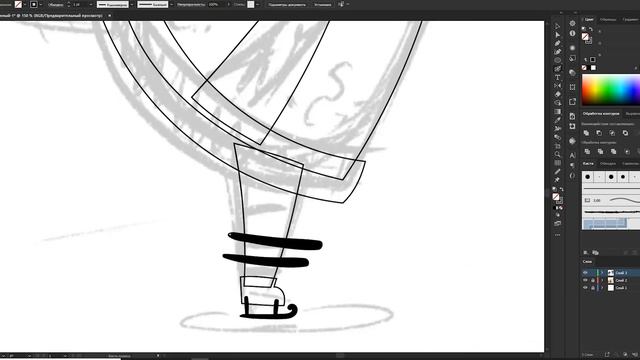640x360 pixels.
Task: Open variable width profile dropdown
Action: pyautogui.click(x=132, y=4)
